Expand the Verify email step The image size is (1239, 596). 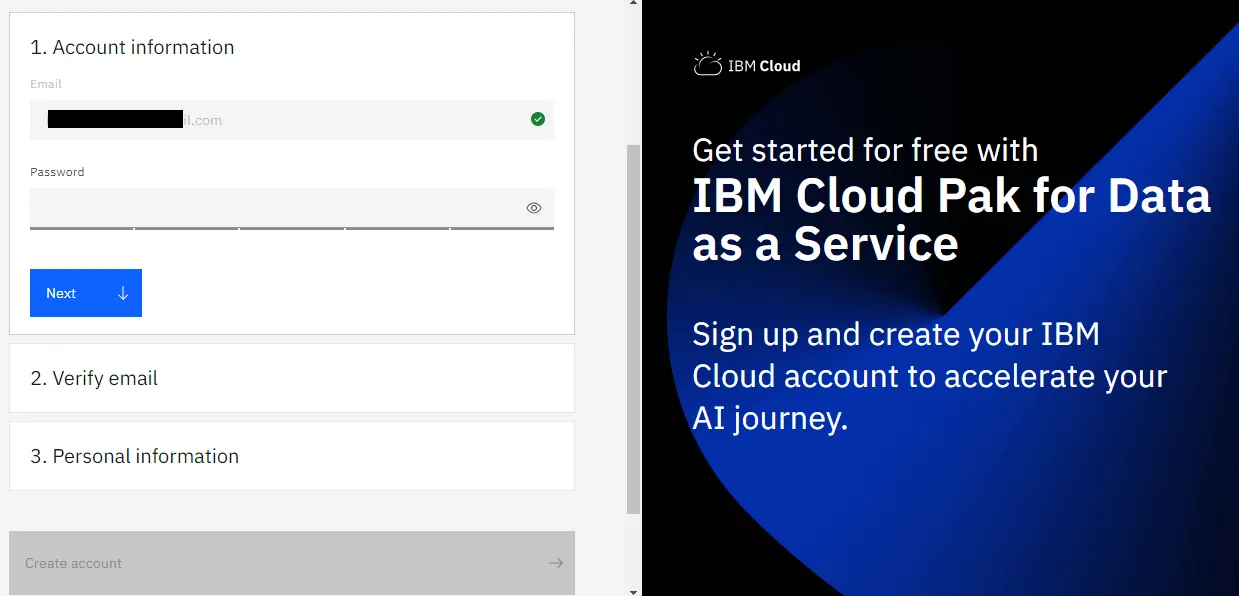pyautogui.click(x=292, y=378)
